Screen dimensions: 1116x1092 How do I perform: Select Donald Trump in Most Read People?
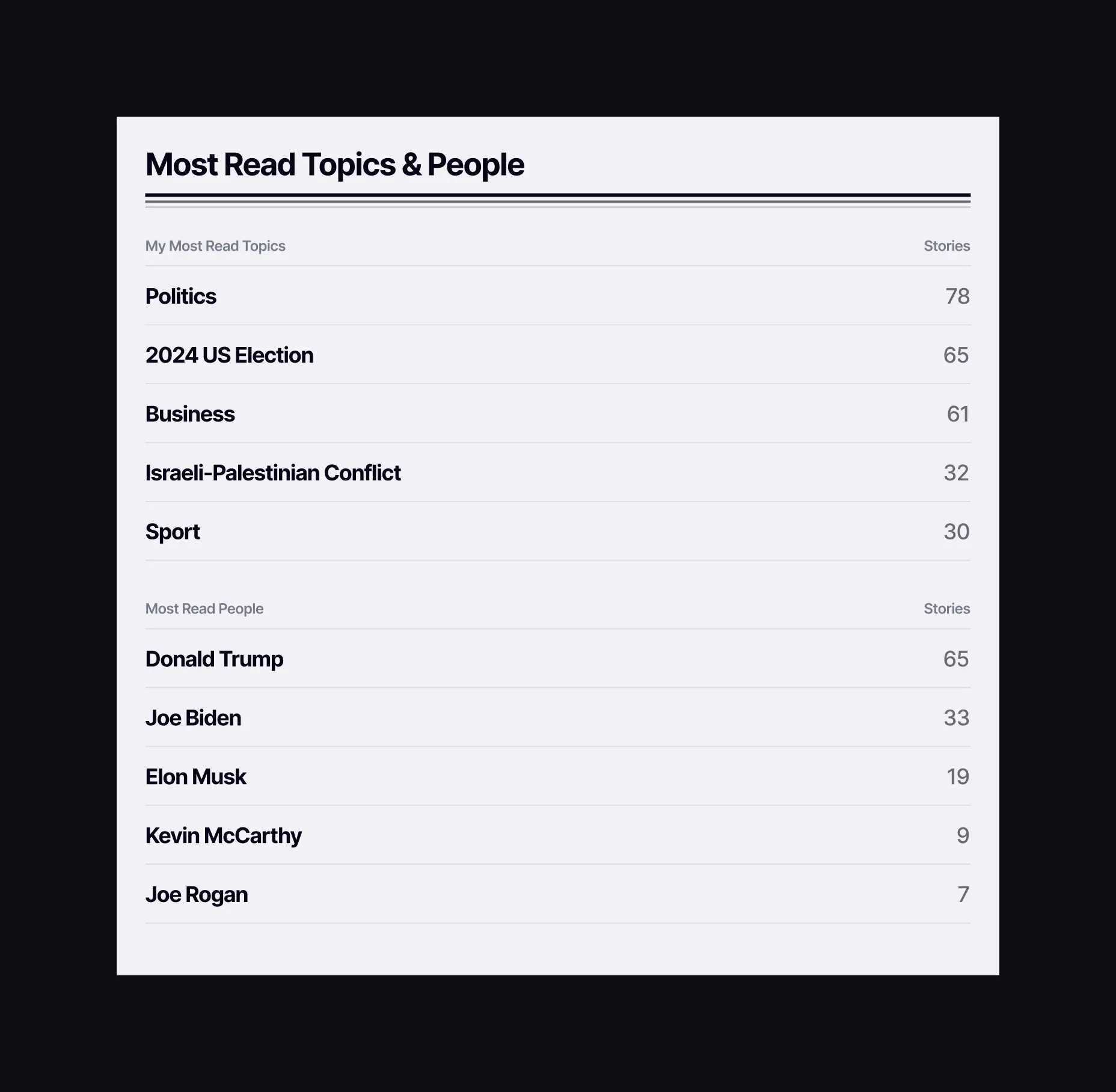[x=557, y=658]
